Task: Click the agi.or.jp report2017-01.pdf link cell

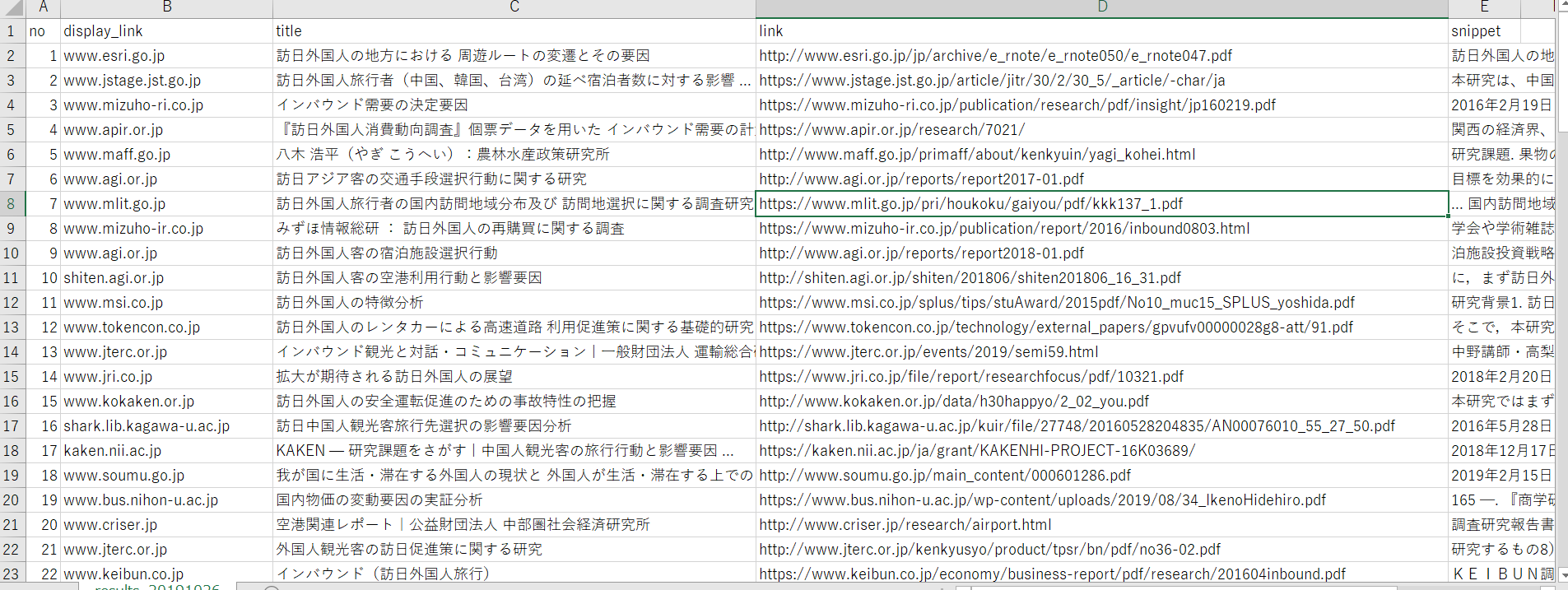Action: click(1102, 179)
